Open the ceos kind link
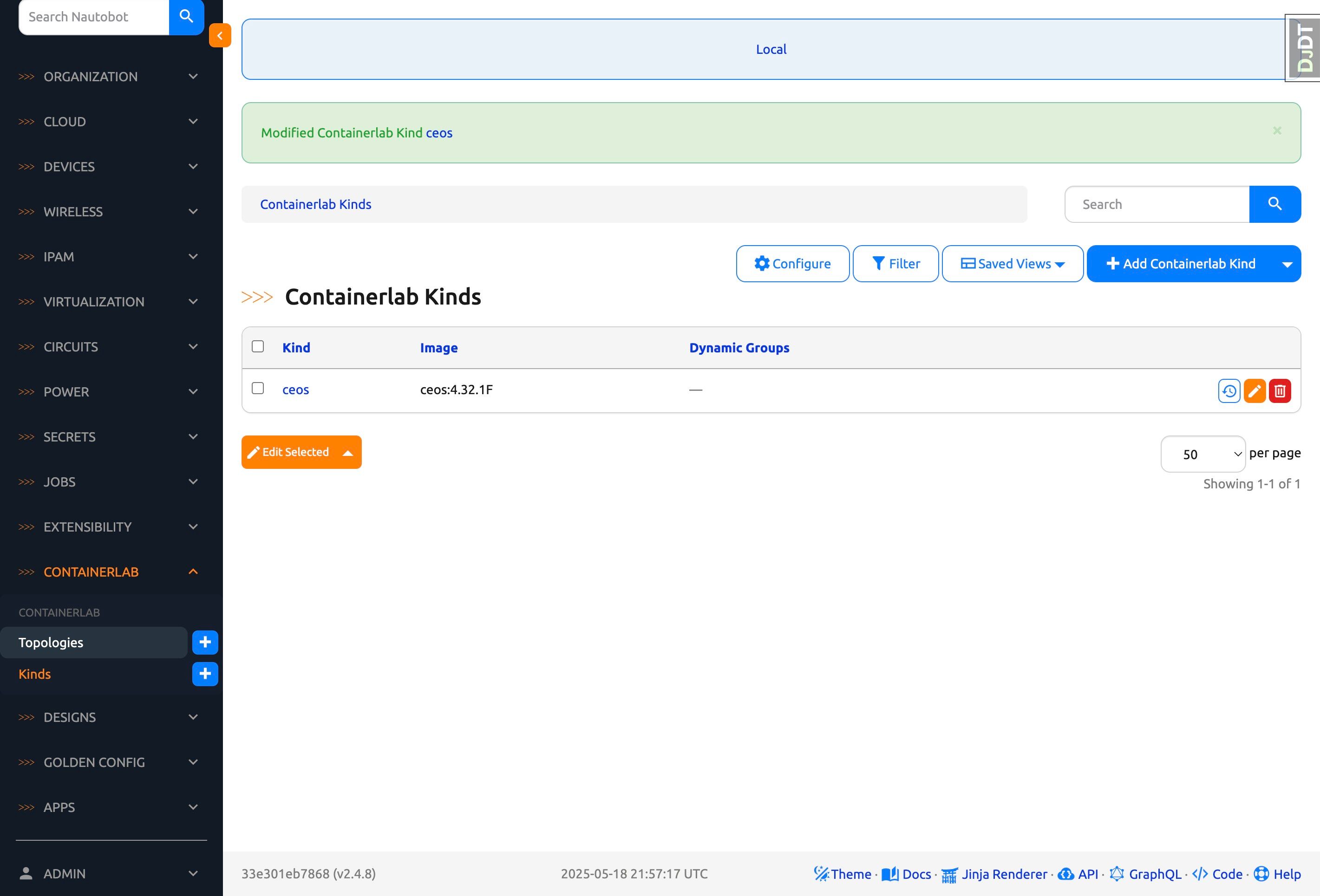Viewport: 1320px width, 896px height. pos(295,390)
